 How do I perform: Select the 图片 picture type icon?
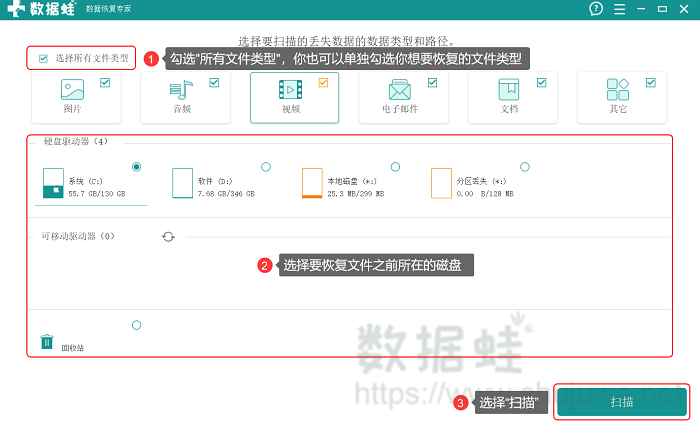(72, 89)
